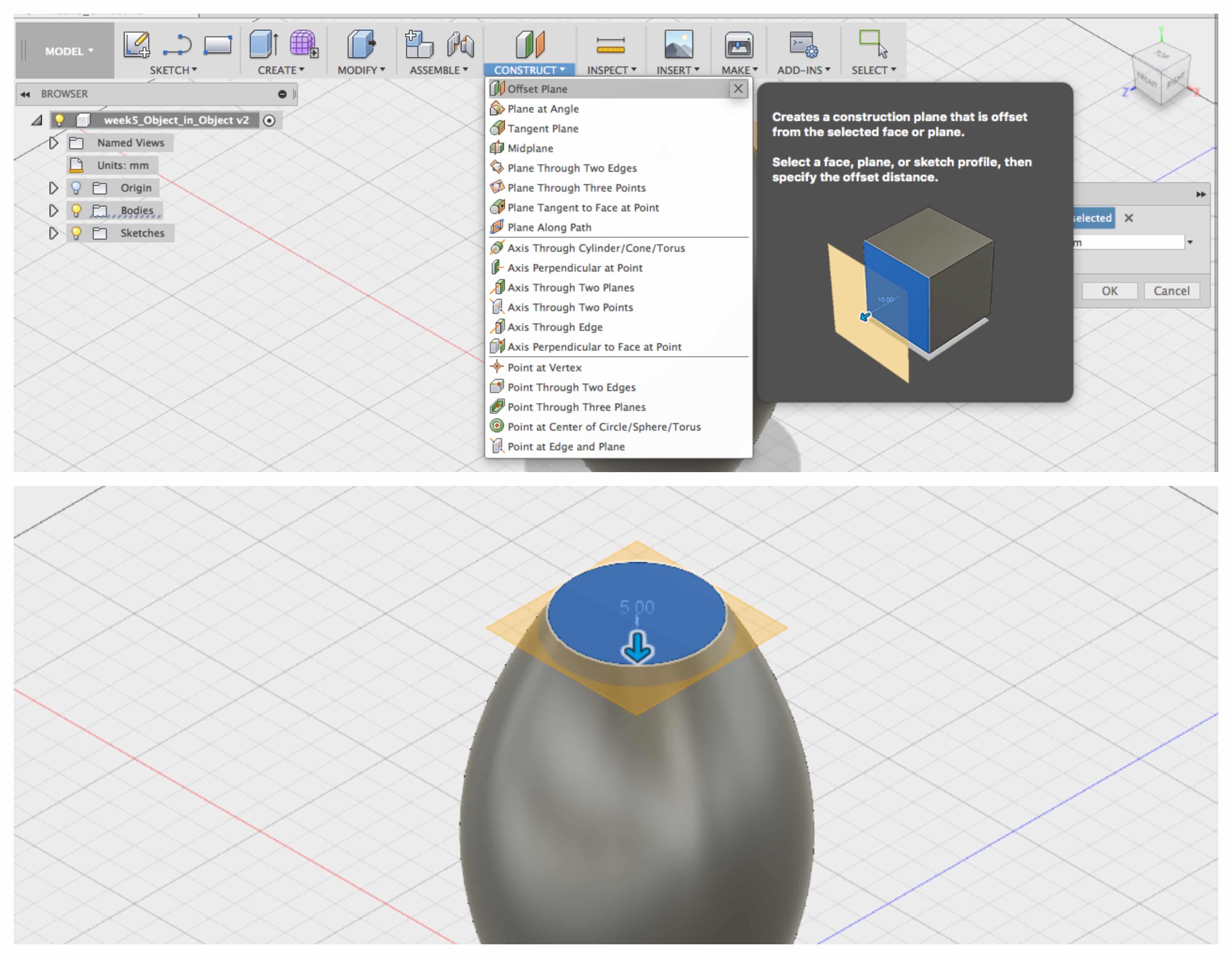This screenshot has height=958, width=1232.
Task: Activate week5_Object_in_Object v2 component radio
Action: point(270,120)
